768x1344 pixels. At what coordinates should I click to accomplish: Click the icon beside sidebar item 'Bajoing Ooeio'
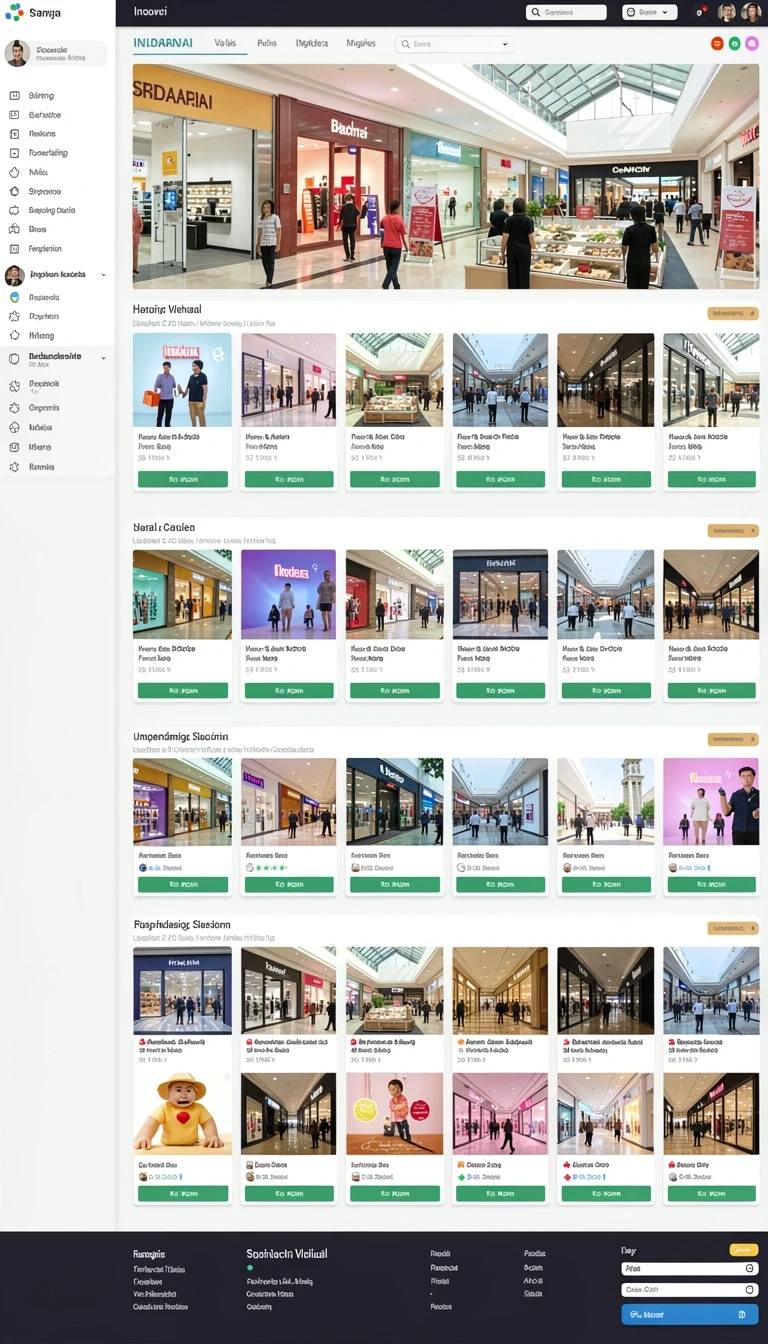coord(14,210)
